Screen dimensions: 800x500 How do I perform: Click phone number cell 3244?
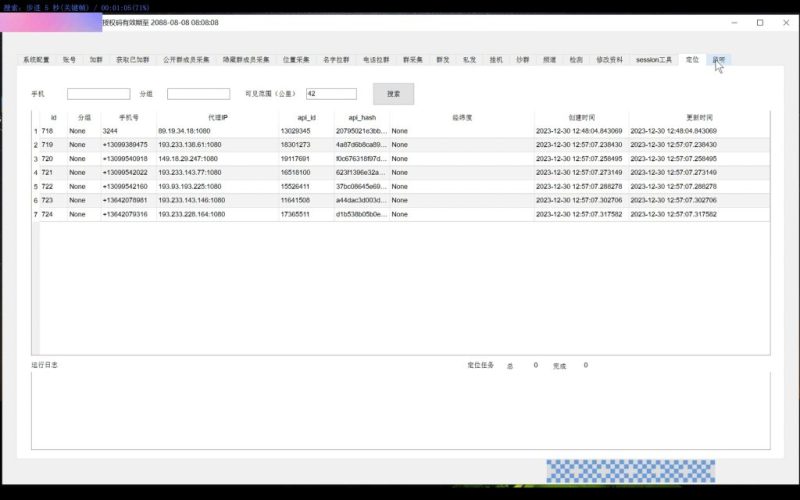coord(129,131)
